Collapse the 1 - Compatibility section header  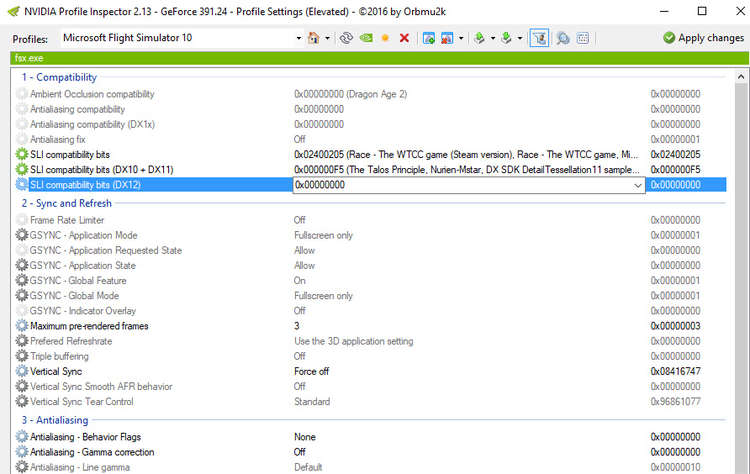click(59, 77)
